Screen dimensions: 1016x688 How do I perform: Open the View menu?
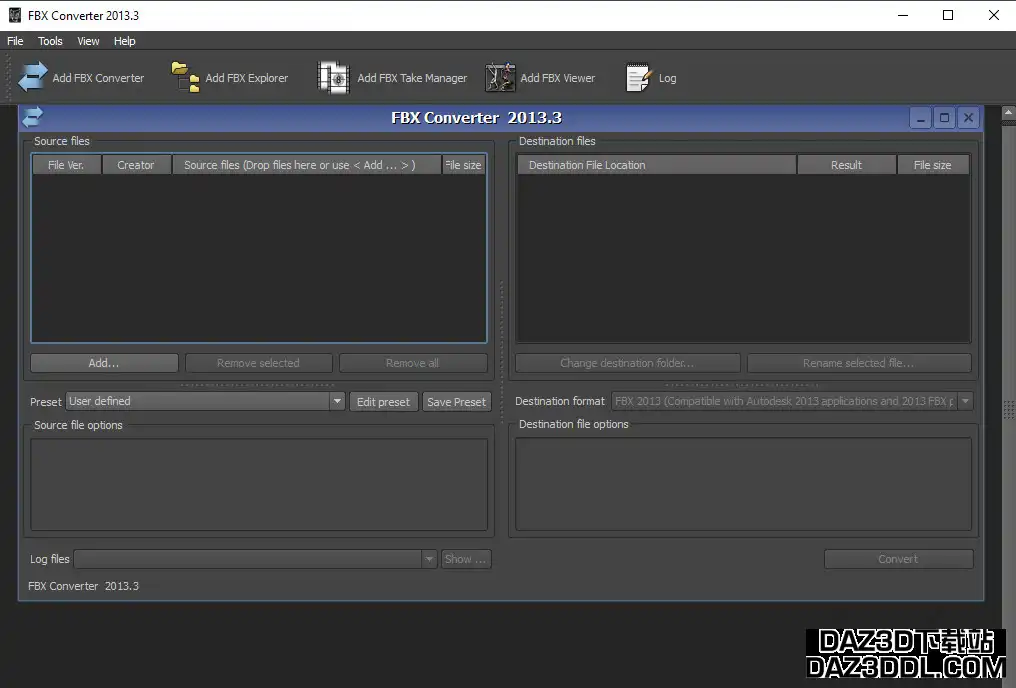point(88,41)
